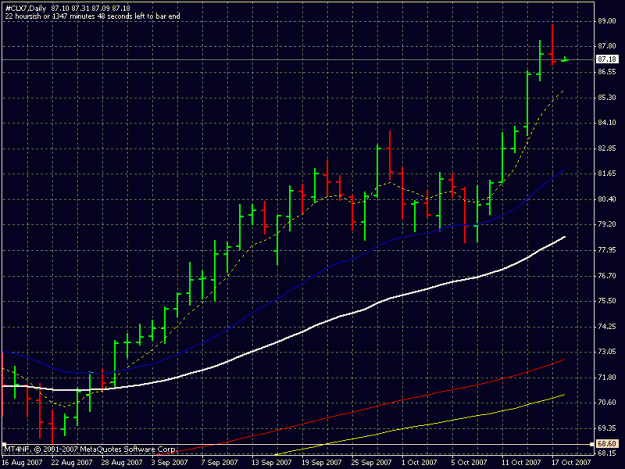Screen dimensions: 625x469
Task: Click the 19 Sep 2007 date label
Action: 321,463
